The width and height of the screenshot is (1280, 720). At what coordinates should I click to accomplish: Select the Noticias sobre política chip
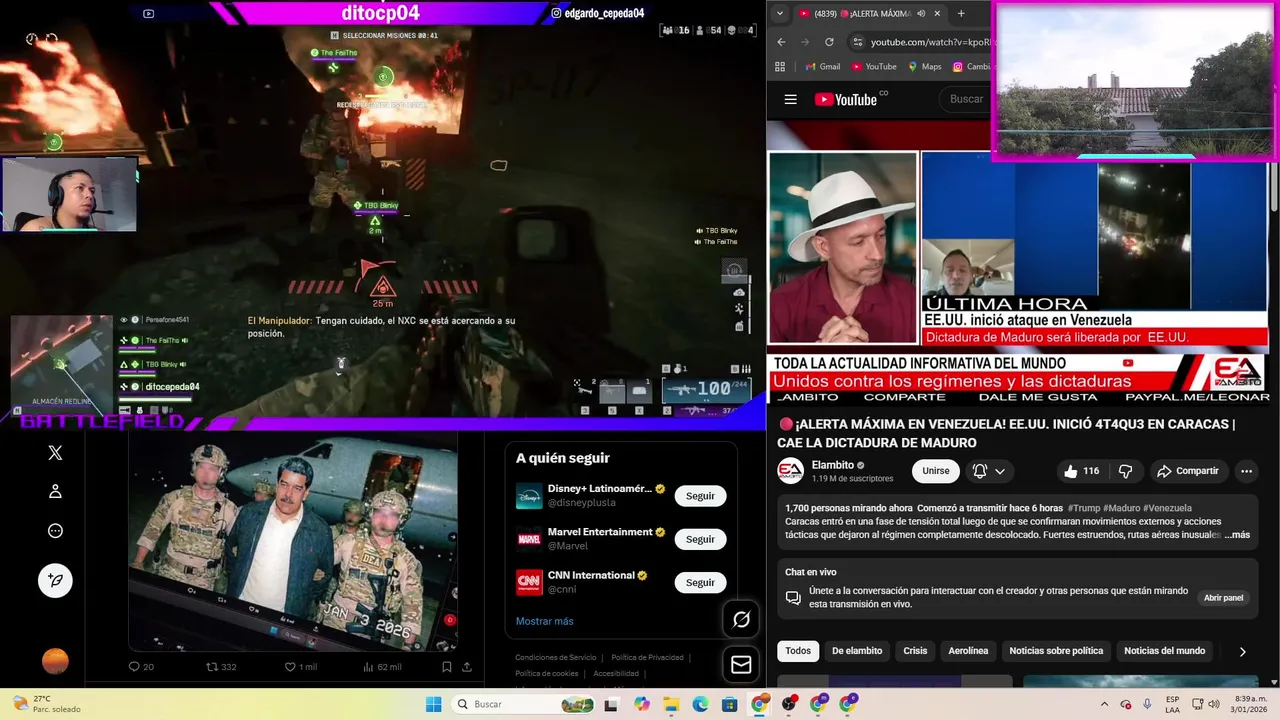tap(1056, 651)
